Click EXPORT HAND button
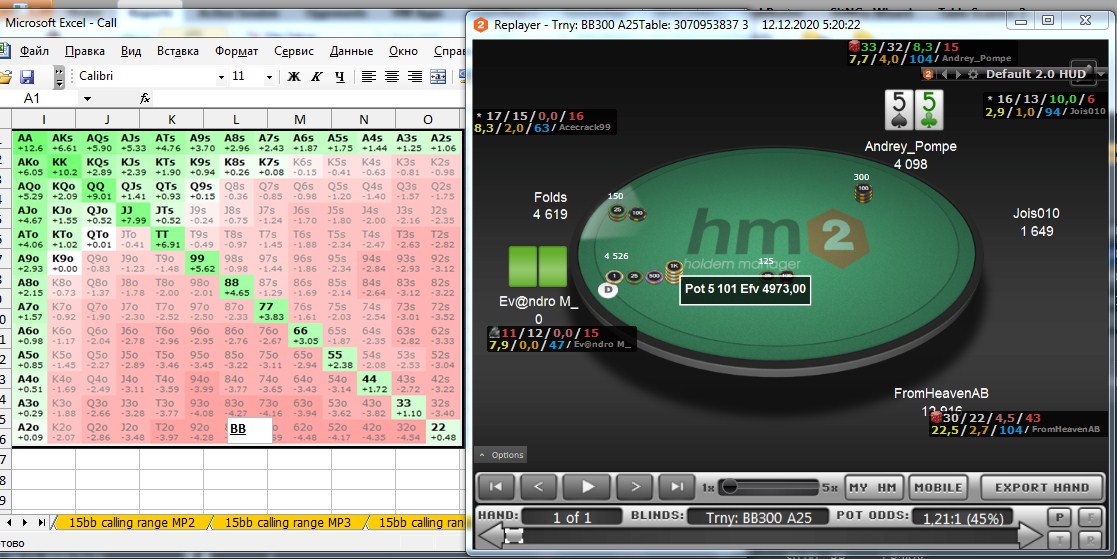 (x=1041, y=488)
